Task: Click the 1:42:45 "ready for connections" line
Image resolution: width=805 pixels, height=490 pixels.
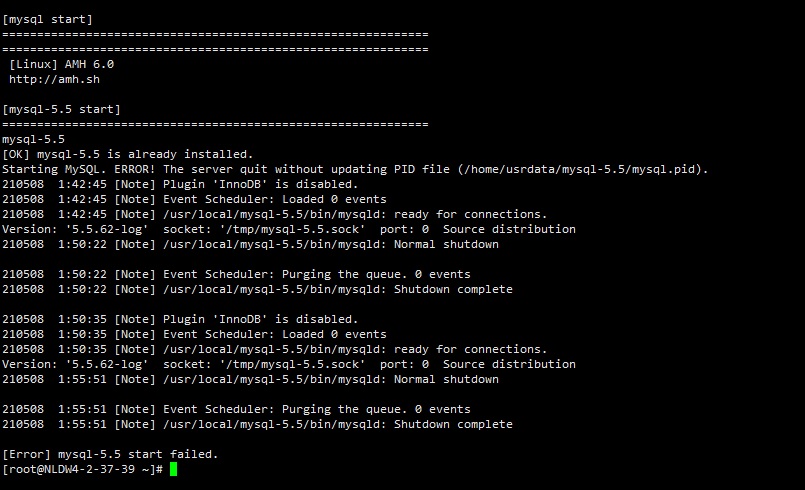Action: [274, 214]
